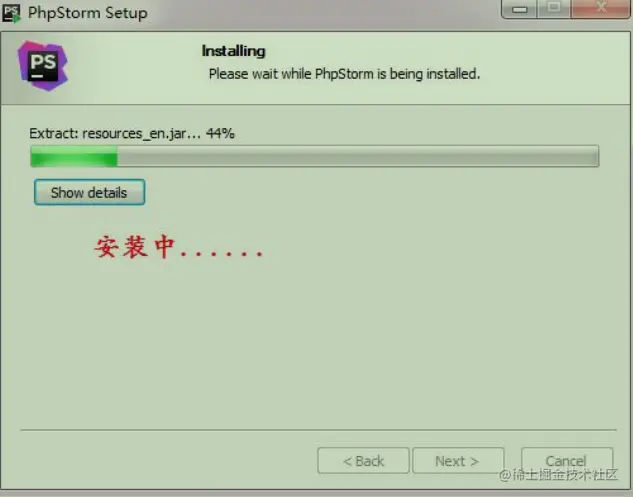633x497 pixels.
Task: Click the separator line above navigation buttons
Action: (318, 430)
